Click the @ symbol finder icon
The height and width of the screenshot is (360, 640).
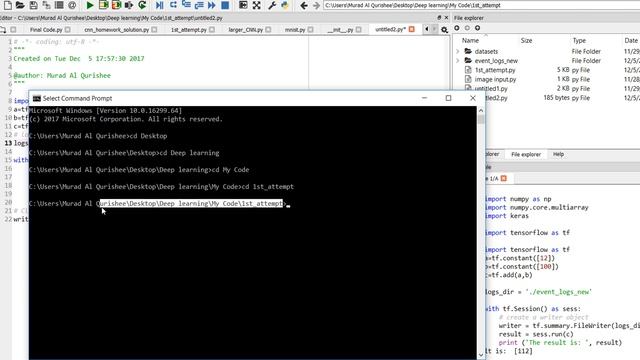(72, 5)
